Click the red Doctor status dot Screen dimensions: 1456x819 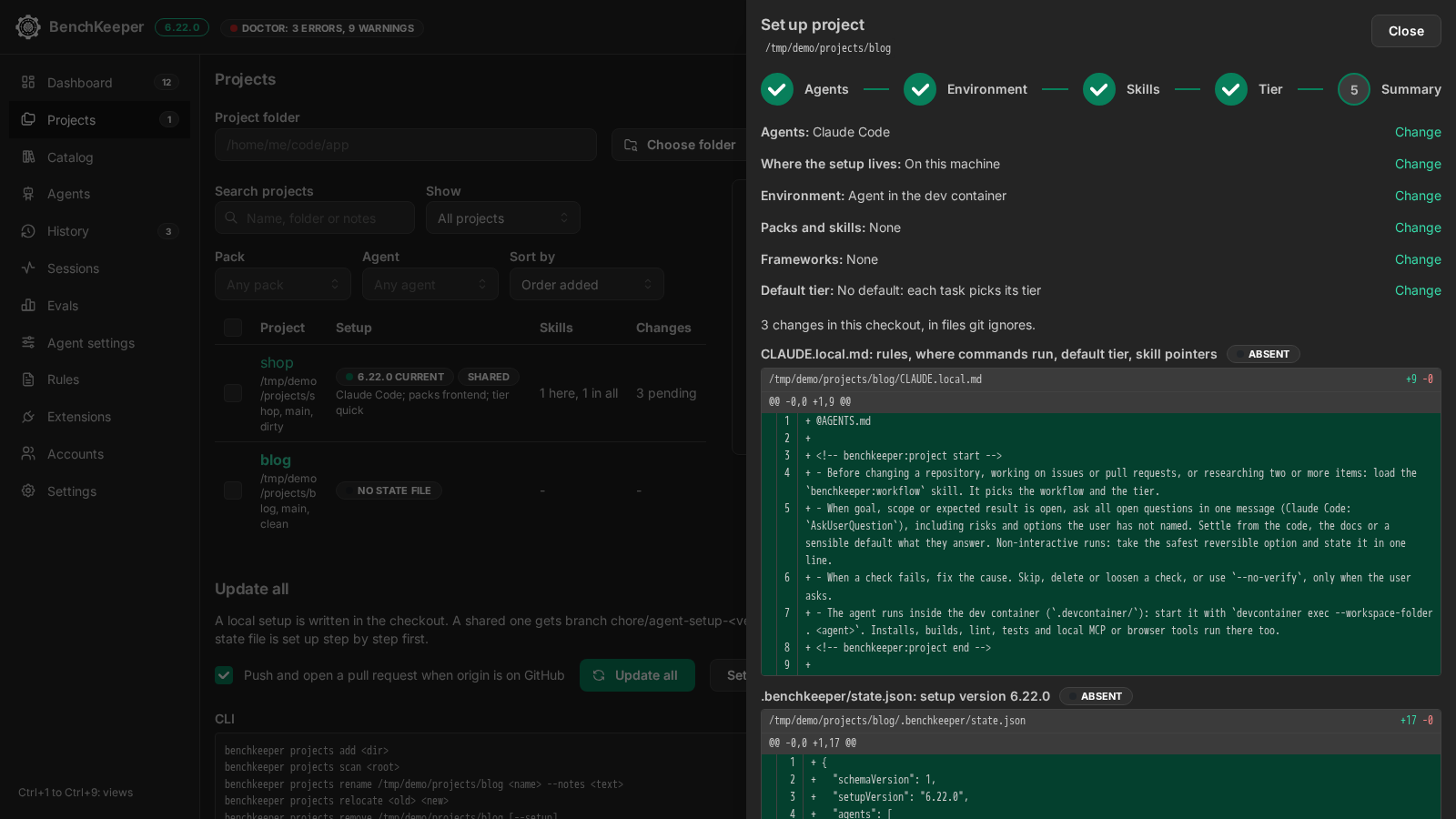(x=234, y=28)
